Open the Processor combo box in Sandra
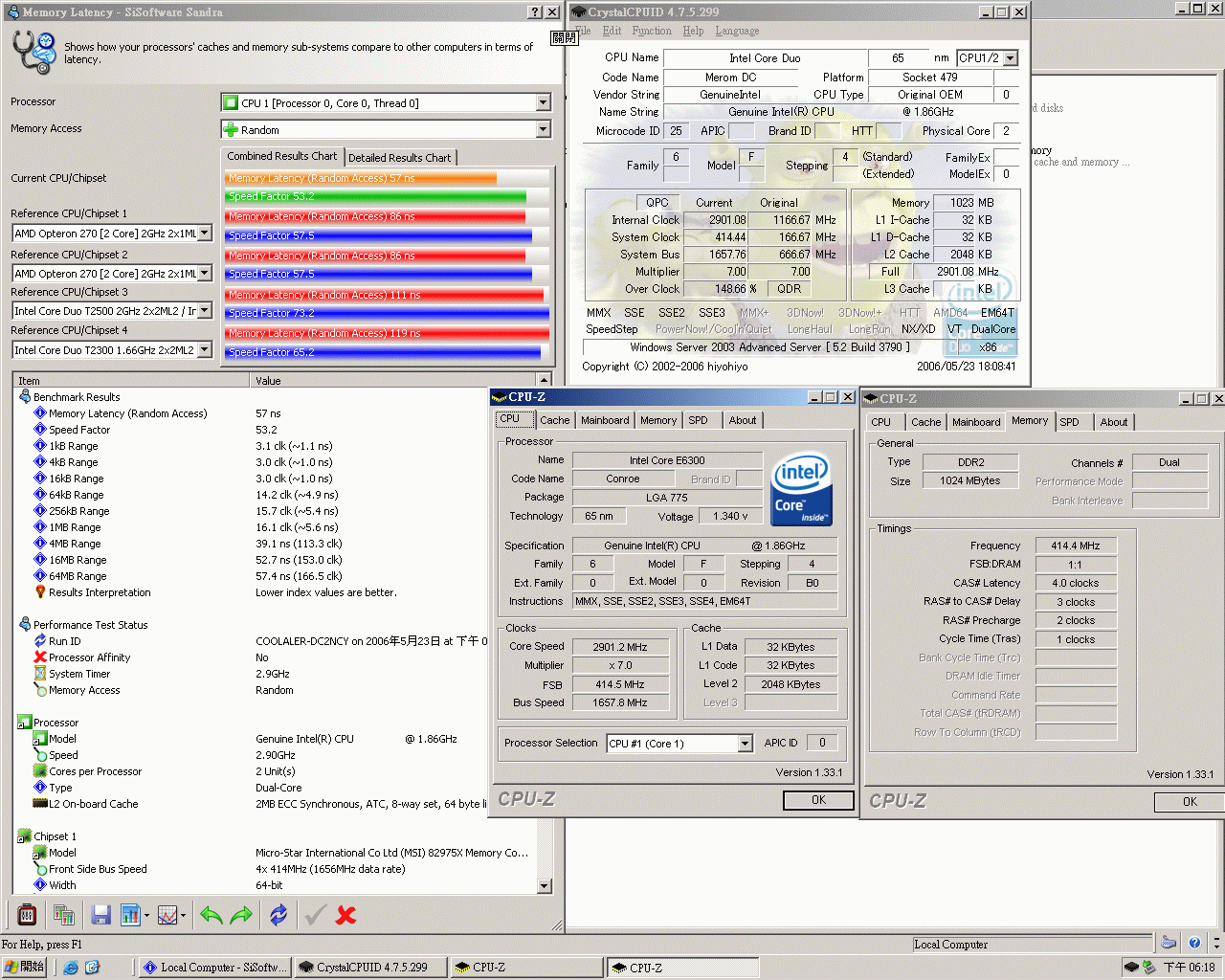The width and height of the screenshot is (1225, 980). pyautogui.click(x=544, y=102)
